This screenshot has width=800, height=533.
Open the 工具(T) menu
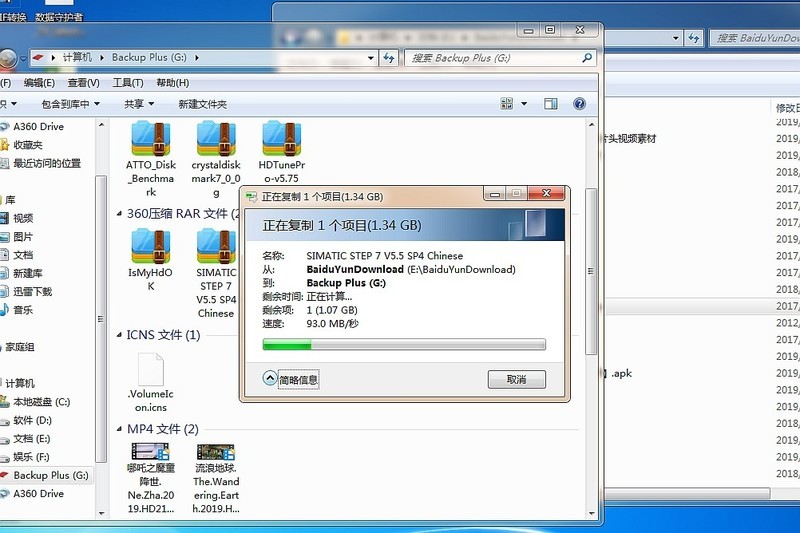click(128, 83)
